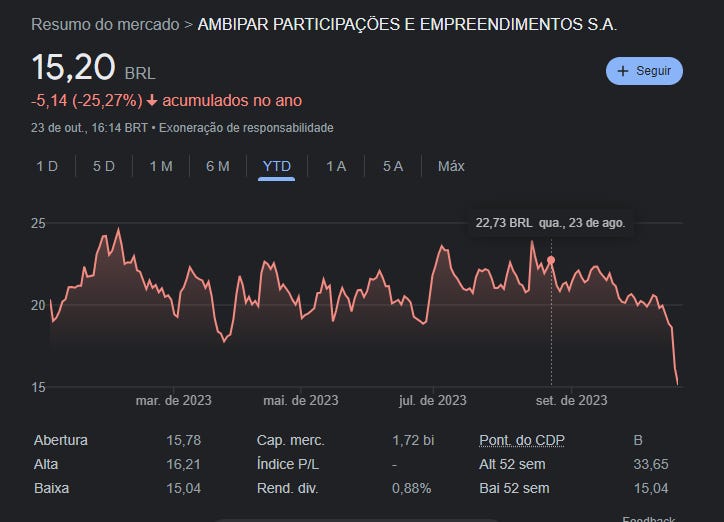Open Resumo do mercado breadcrumb link
Image resolution: width=724 pixels, height=522 pixels.
point(105,24)
